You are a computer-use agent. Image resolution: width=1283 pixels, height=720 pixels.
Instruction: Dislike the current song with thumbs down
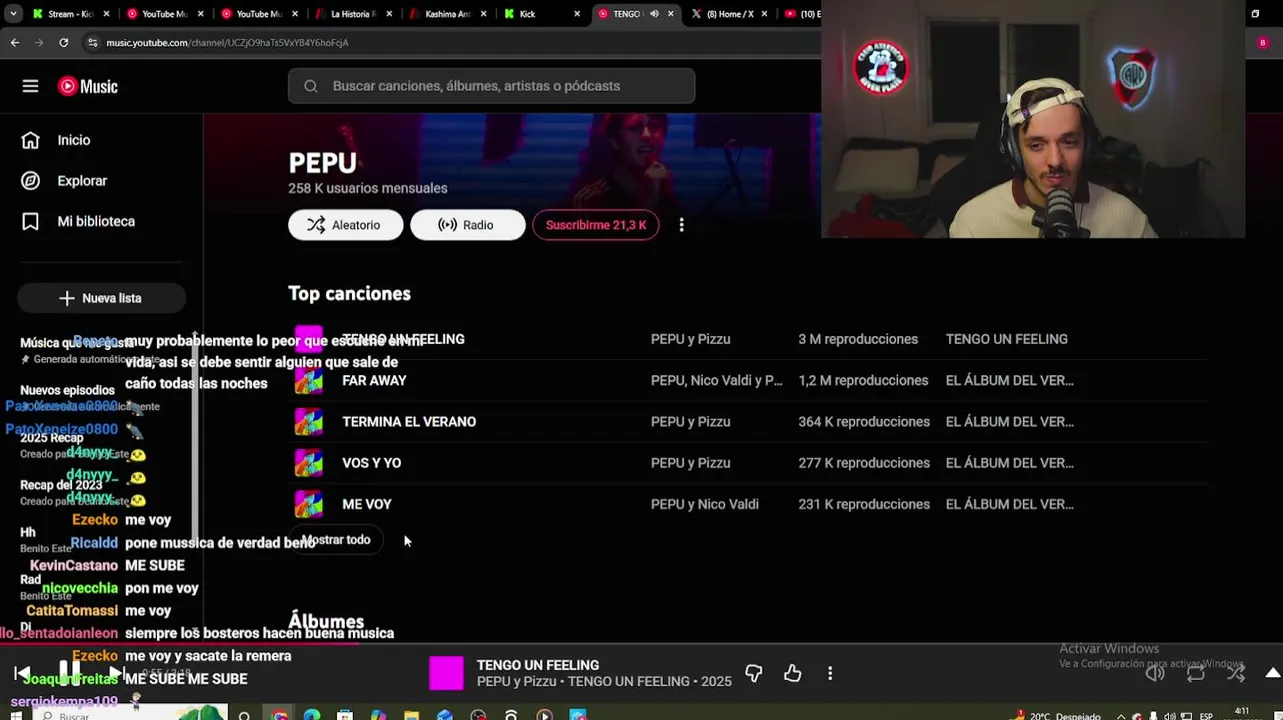click(x=754, y=673)
